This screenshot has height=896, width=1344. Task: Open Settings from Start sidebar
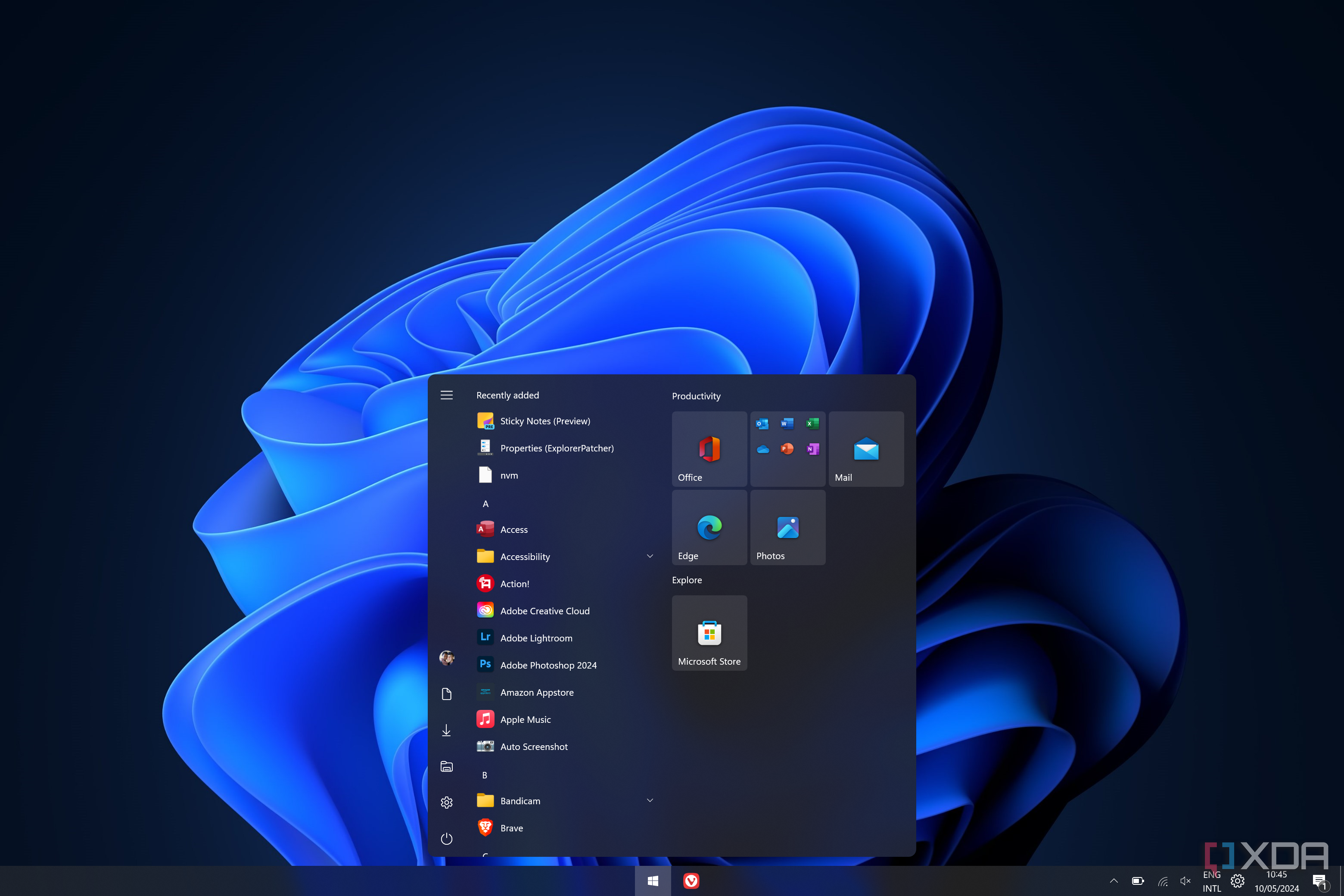tap(447, 803)
